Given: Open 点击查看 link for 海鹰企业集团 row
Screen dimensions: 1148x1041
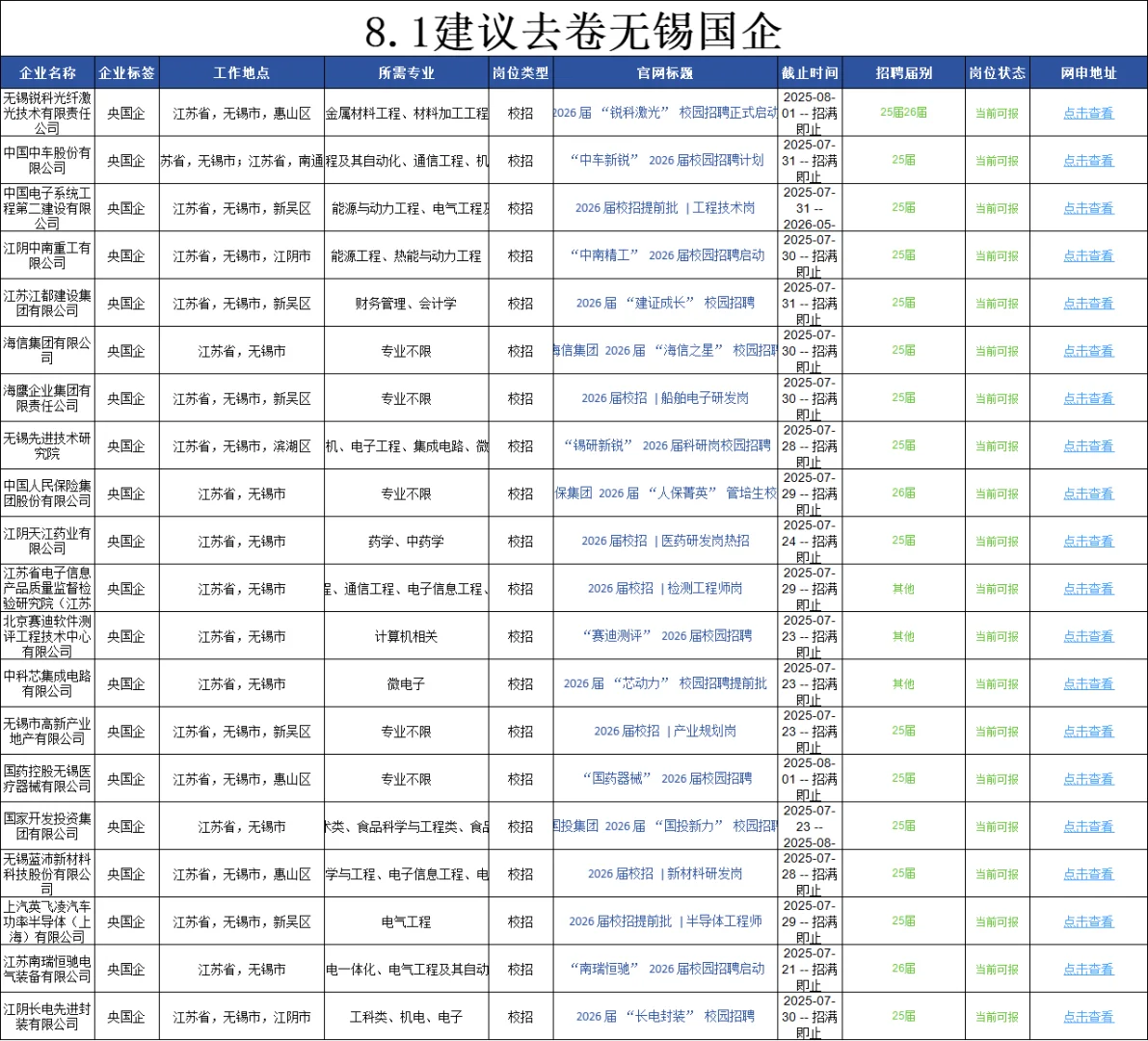Looking at the screenshot, I should pyautogui.click(x=1088, y=398).
